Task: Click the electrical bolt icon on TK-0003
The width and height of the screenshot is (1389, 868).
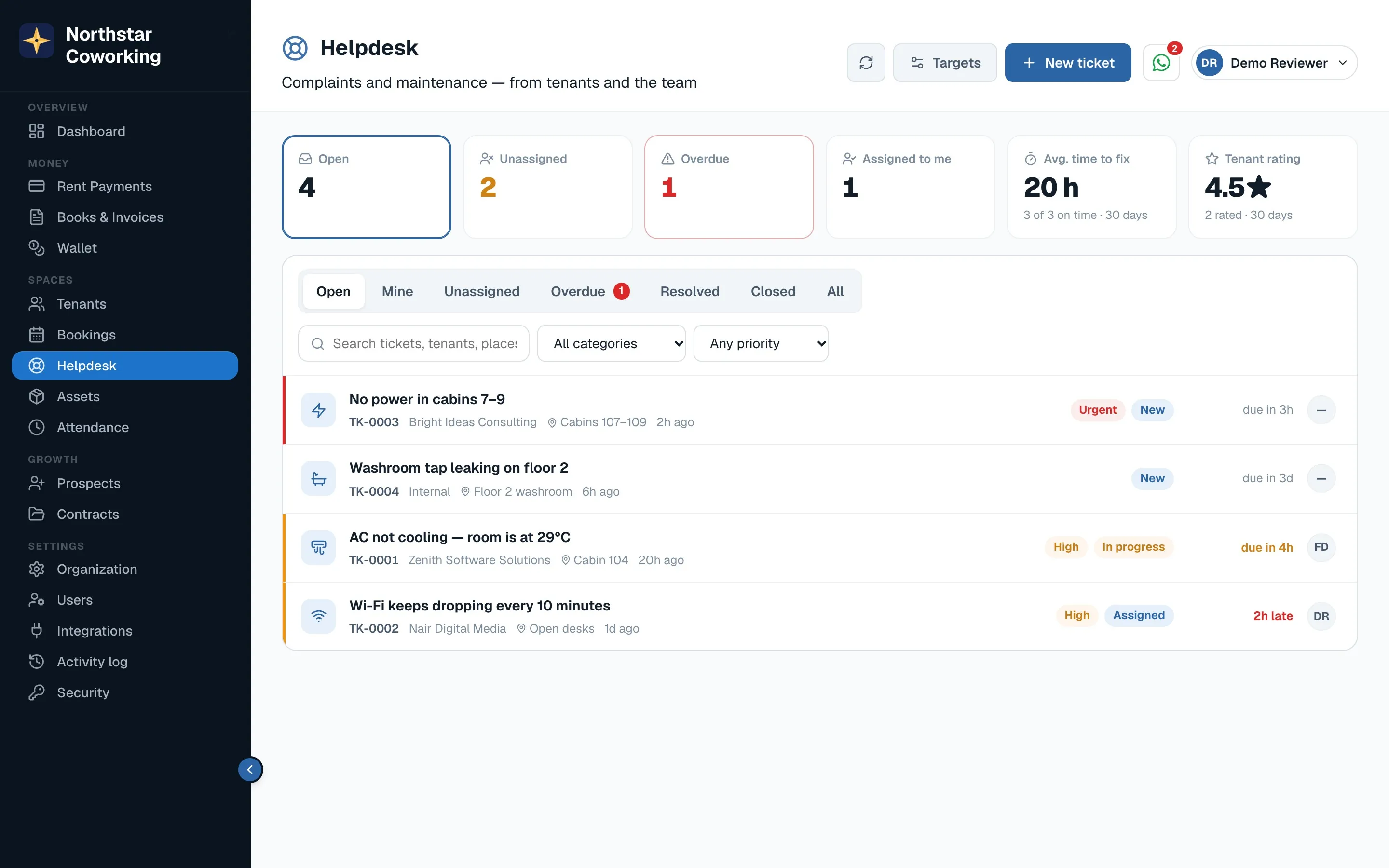Action: (318, 410)
